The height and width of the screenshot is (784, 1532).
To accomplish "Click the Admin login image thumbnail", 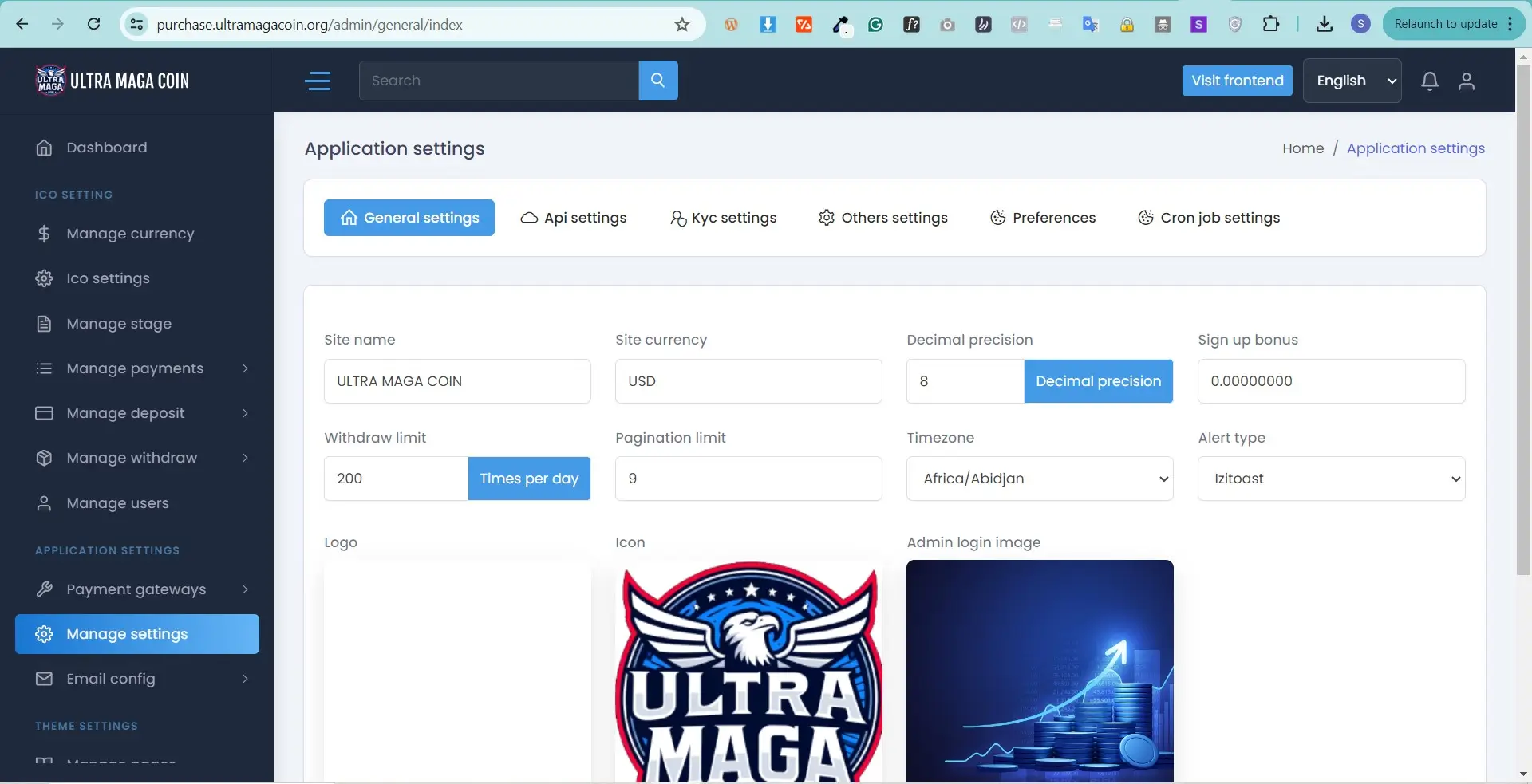I will (1039, 670).
